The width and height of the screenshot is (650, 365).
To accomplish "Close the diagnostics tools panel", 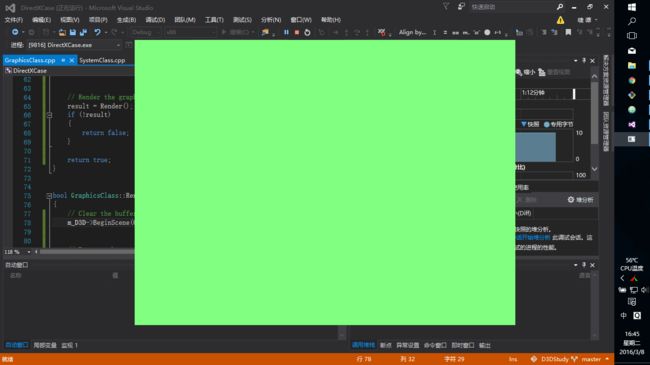I will coord(592,61).
